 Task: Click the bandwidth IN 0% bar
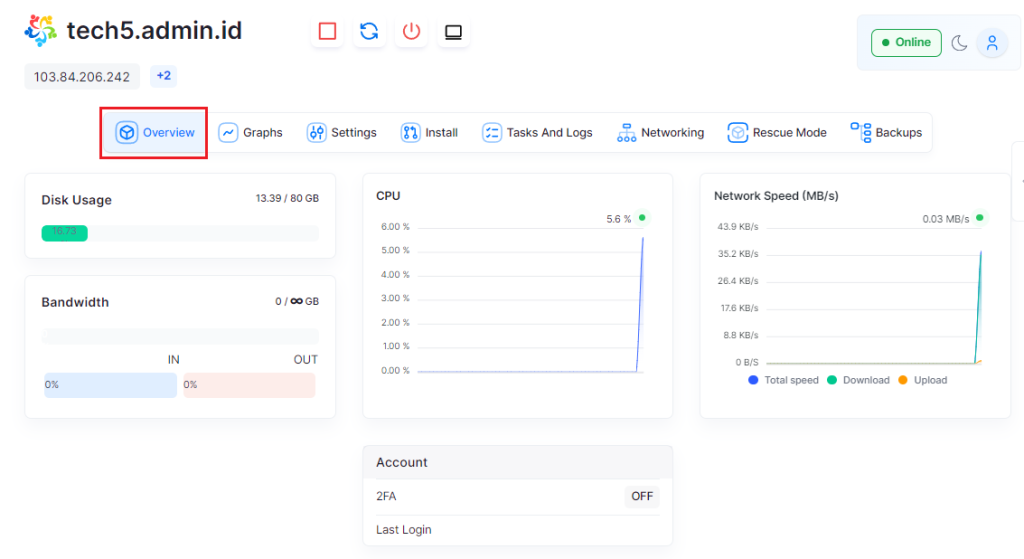click(x=110, y=385)
